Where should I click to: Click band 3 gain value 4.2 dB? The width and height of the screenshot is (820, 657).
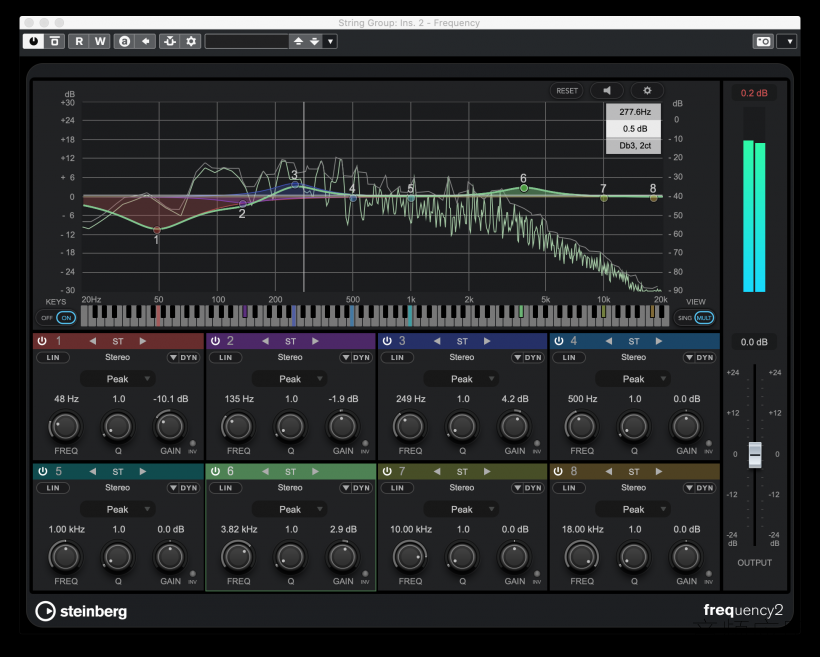pos(515,399)
